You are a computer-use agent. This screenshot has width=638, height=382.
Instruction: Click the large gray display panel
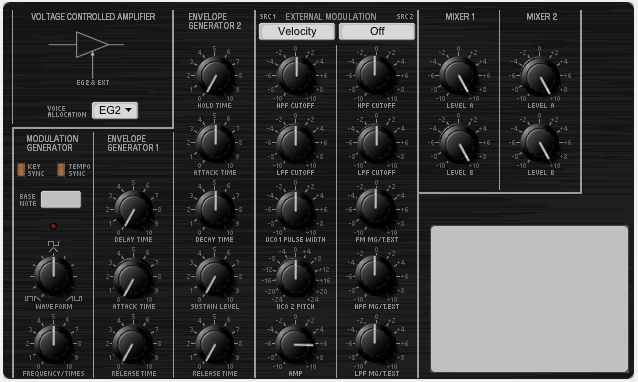coord(529,299)
